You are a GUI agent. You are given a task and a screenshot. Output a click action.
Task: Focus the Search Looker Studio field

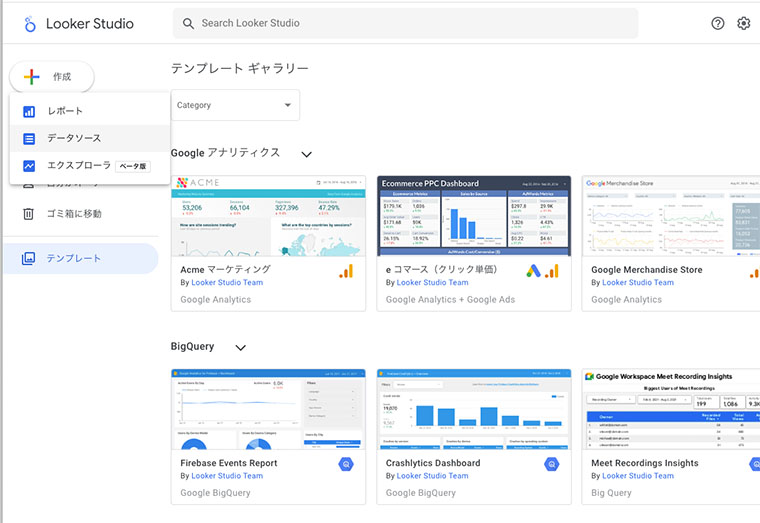(405, 23)
